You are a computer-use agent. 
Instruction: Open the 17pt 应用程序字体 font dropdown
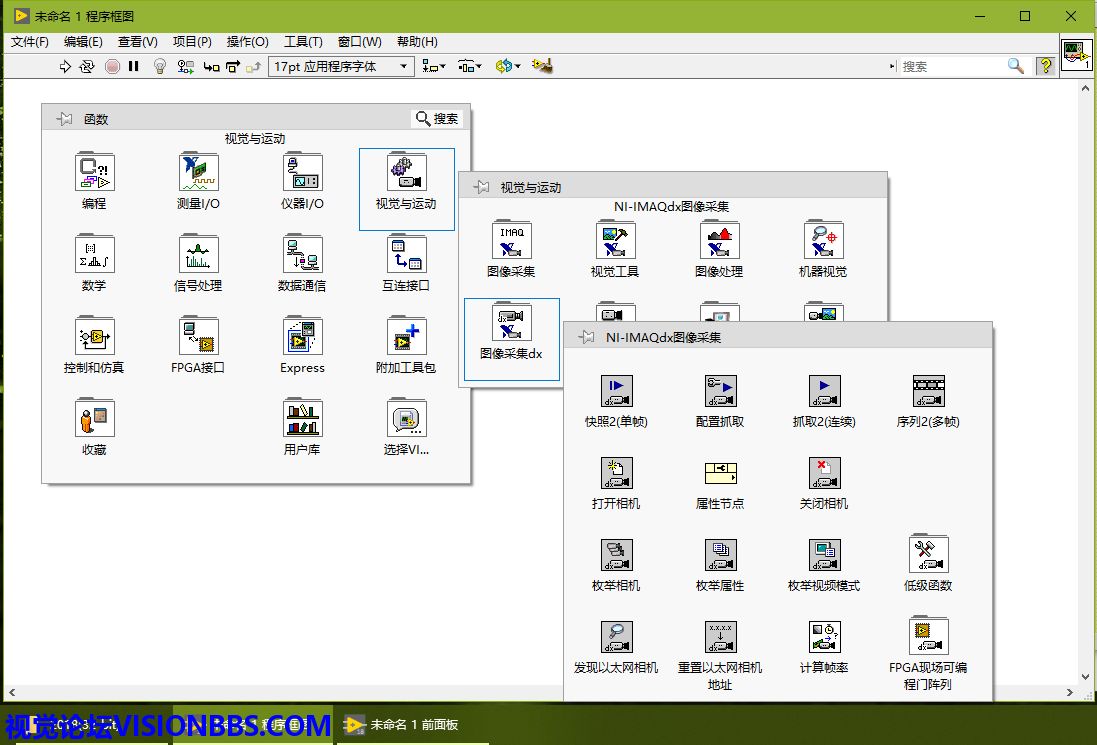pos(341,66)
